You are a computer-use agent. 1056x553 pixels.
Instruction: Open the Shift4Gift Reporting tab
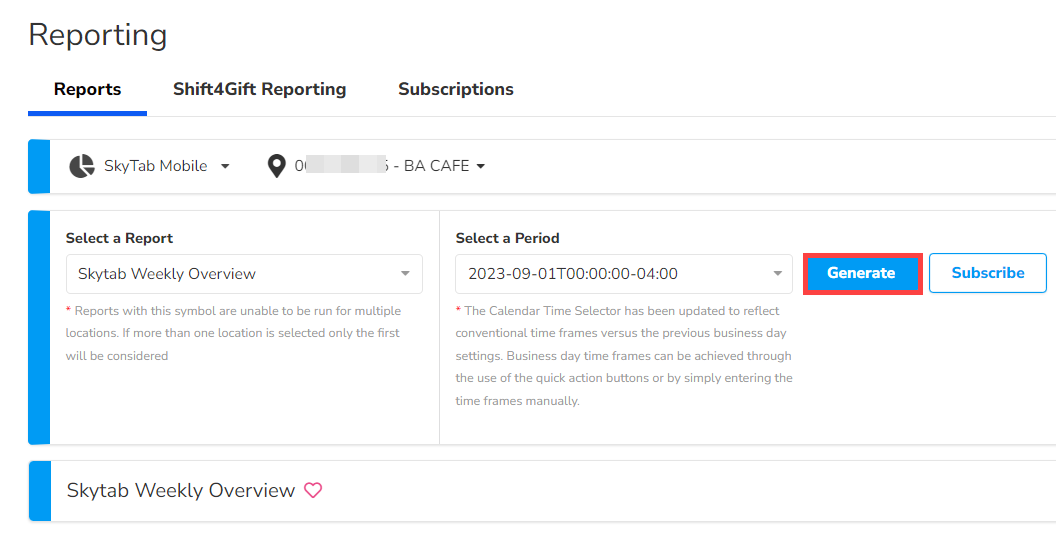coord(259,89)
